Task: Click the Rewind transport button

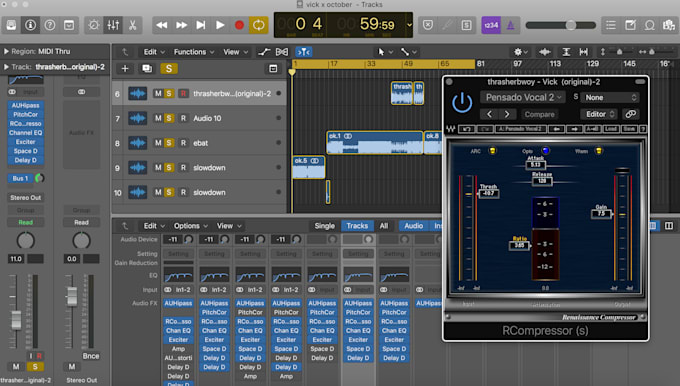Action: 162,25
